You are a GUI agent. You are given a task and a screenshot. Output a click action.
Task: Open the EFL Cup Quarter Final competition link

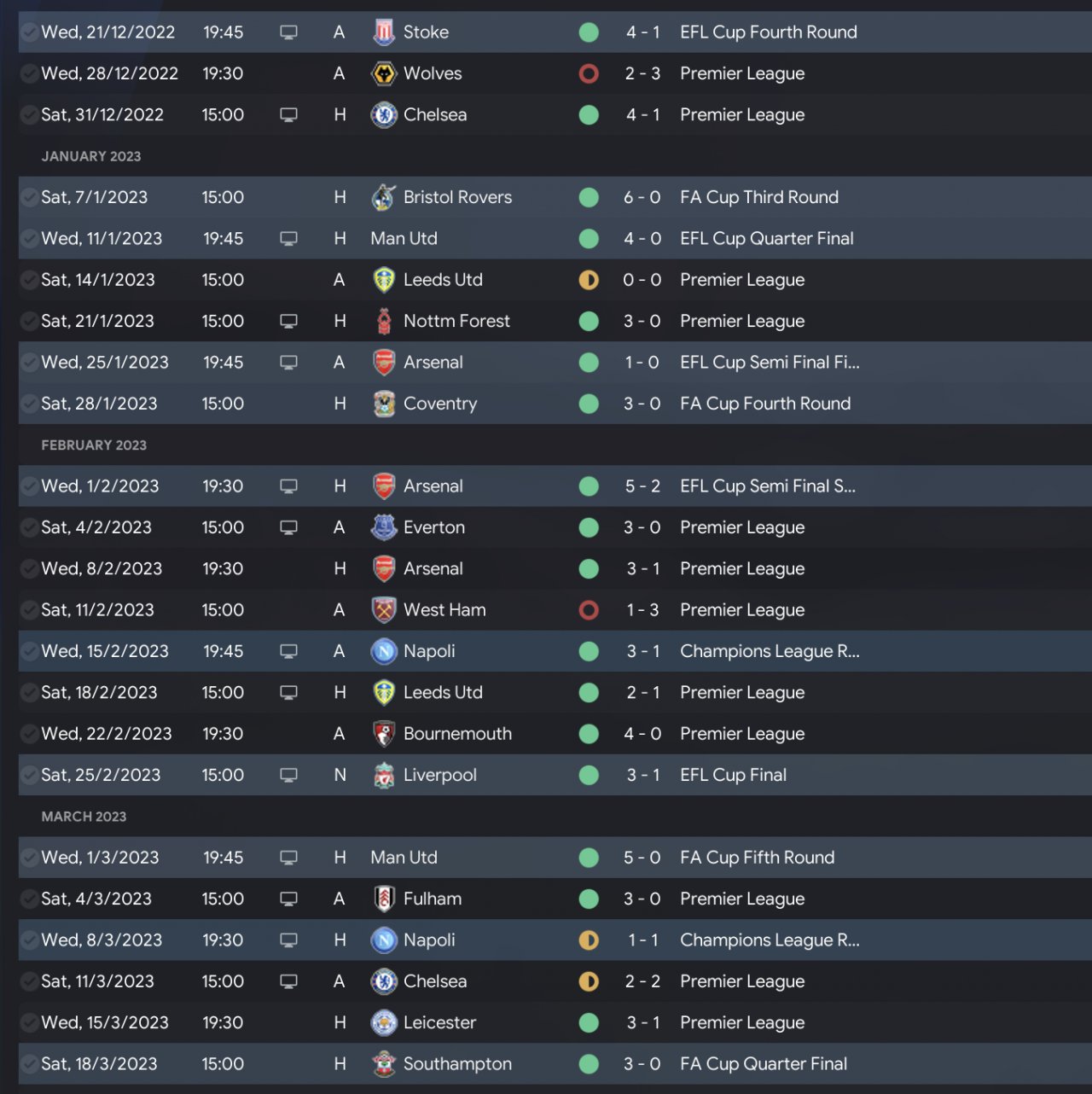pyautogui.click(x=766, y=239)
